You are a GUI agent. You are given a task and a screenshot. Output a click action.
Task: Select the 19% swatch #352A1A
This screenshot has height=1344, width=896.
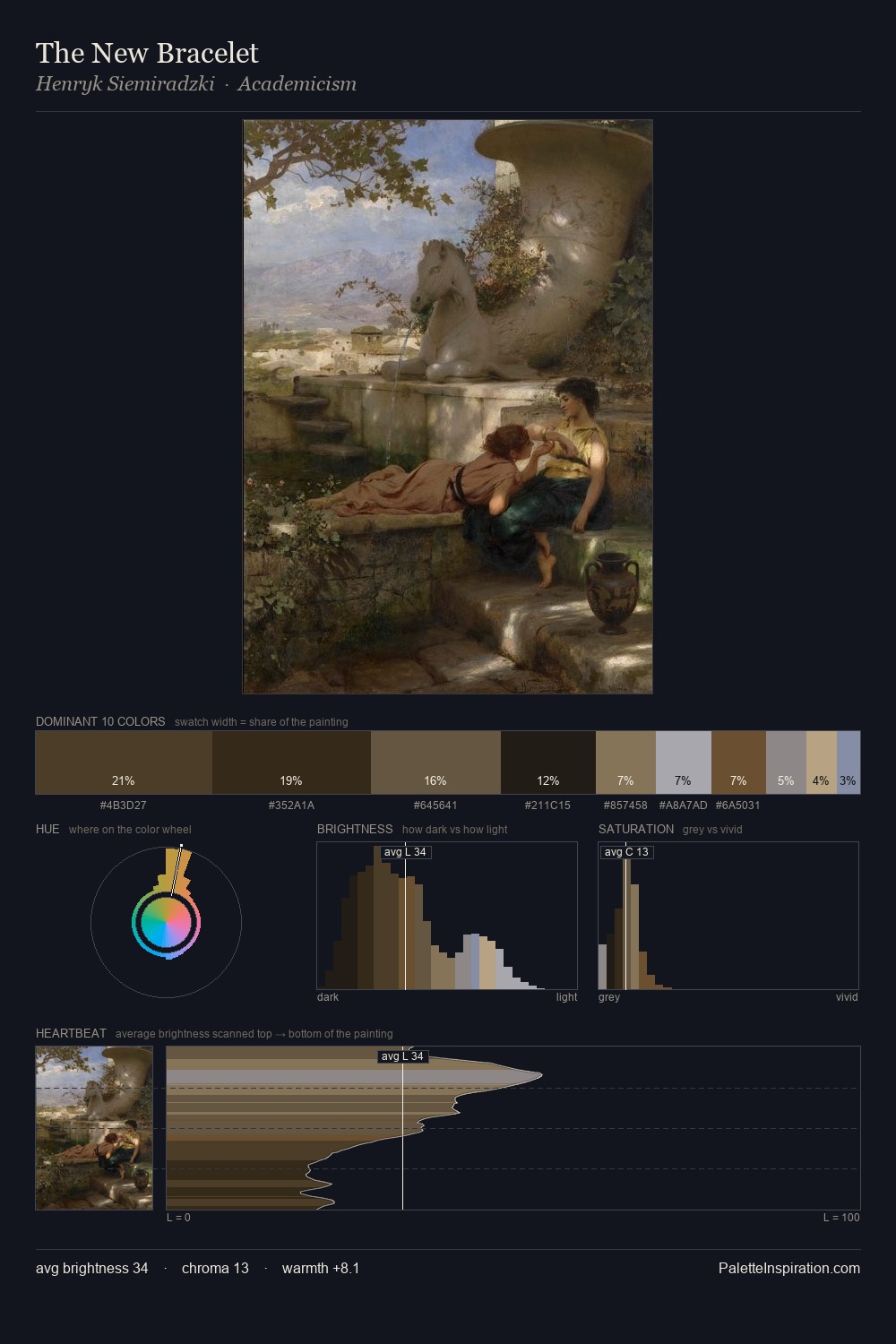(291, 762)
